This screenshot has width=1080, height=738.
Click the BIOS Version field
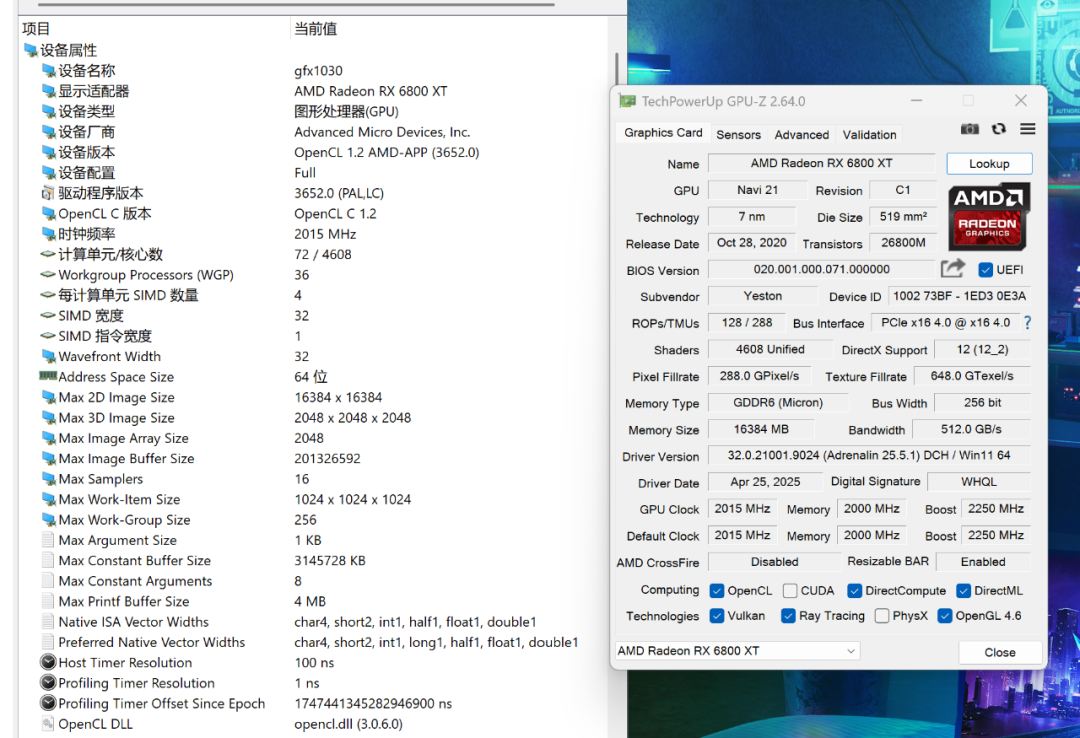(x=822, y=269)
